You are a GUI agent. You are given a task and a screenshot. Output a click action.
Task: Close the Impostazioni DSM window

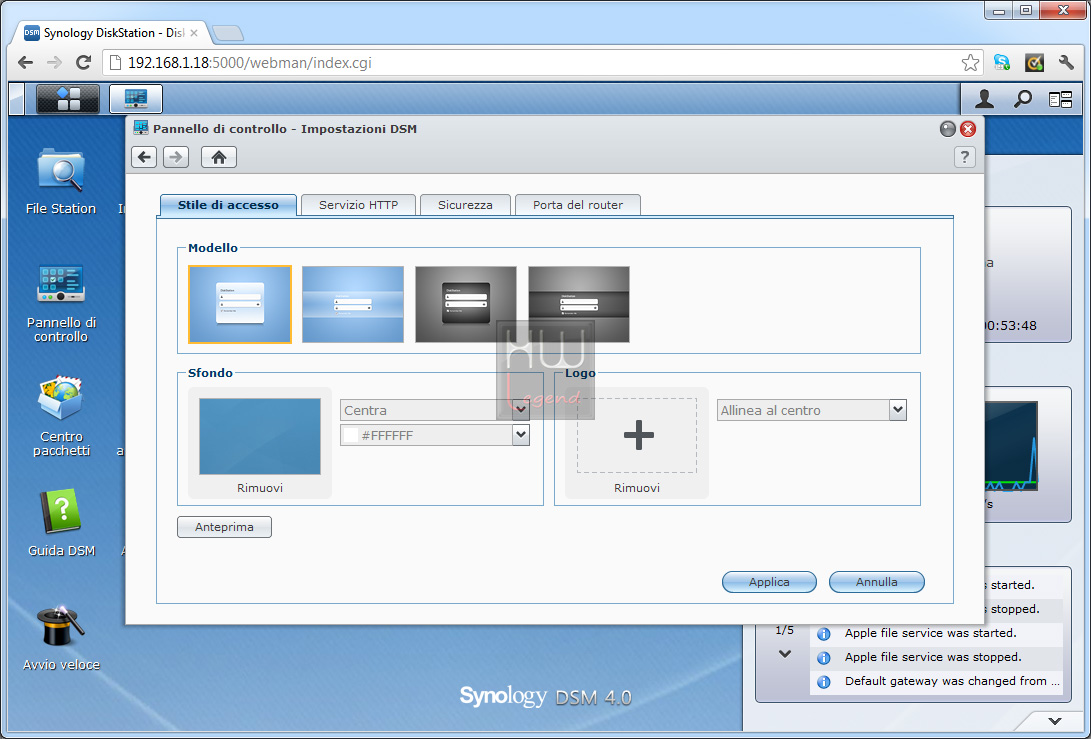pyautogui.click(x=968, y=129)
